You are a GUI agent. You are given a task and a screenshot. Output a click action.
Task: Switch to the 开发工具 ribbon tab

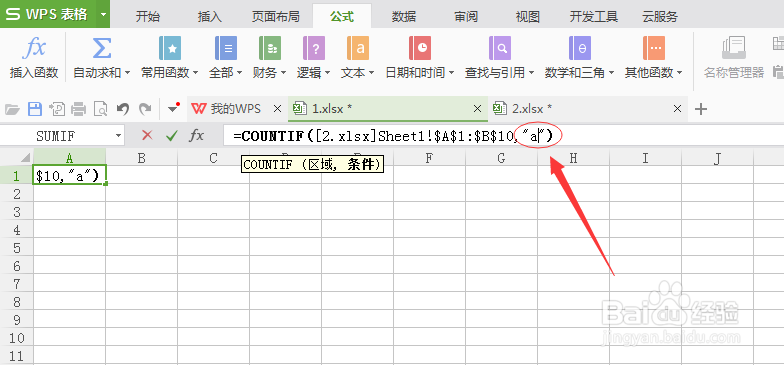click(594, 16)
